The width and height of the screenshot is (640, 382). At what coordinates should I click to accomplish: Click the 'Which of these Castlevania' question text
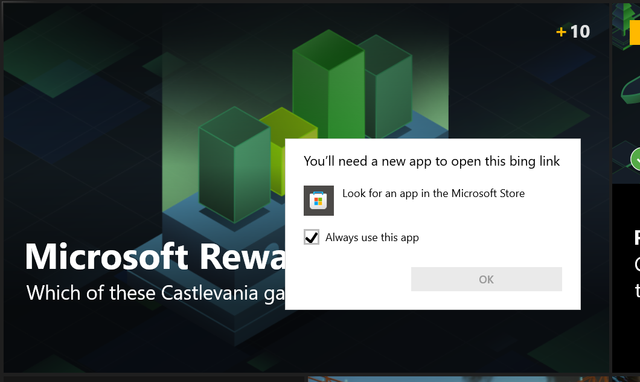pos(156,293)
